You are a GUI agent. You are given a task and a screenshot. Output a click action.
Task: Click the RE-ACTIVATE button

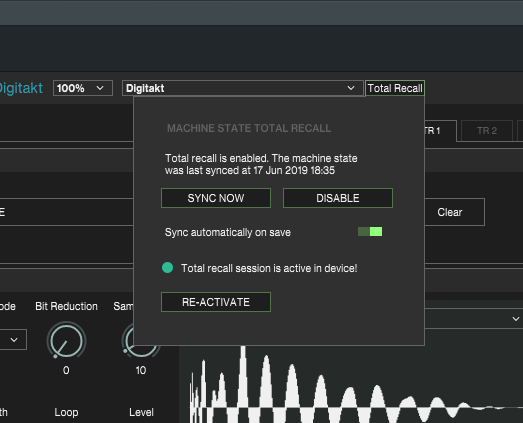tap(216, 302)
